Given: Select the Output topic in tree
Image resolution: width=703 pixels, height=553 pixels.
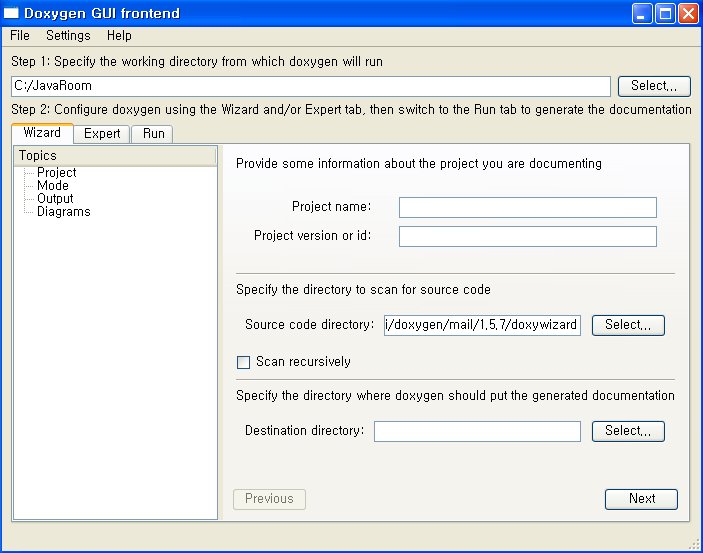Looking at the screenshot, I should point(55,199).
